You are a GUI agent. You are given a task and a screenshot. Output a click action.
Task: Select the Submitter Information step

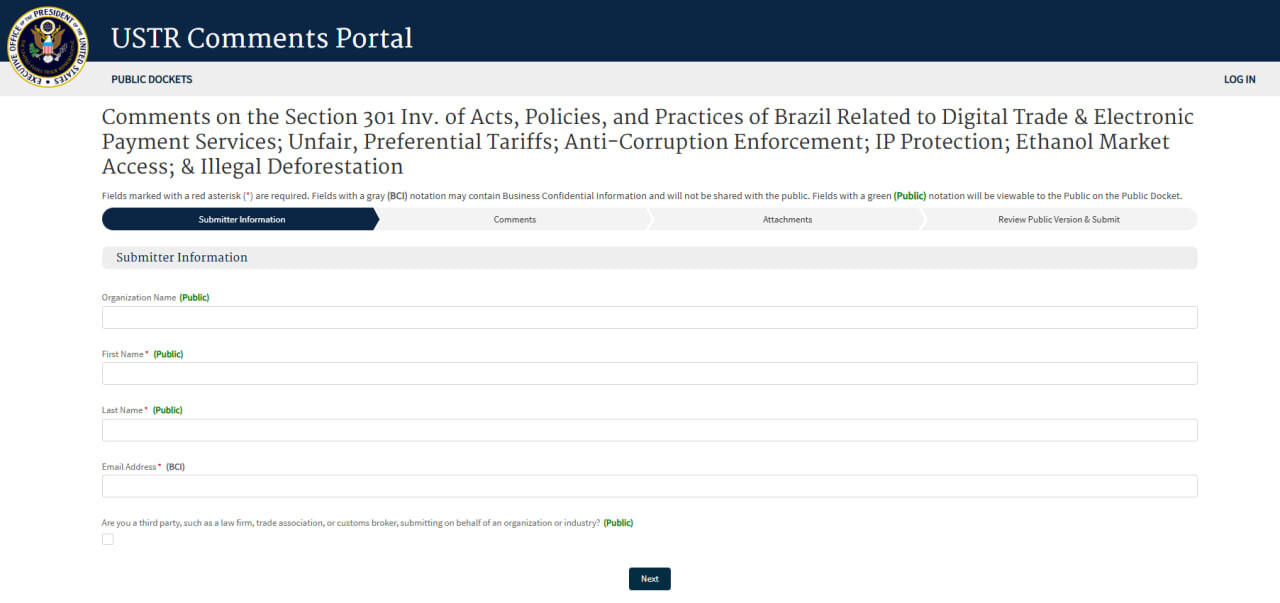pos(241,219)
